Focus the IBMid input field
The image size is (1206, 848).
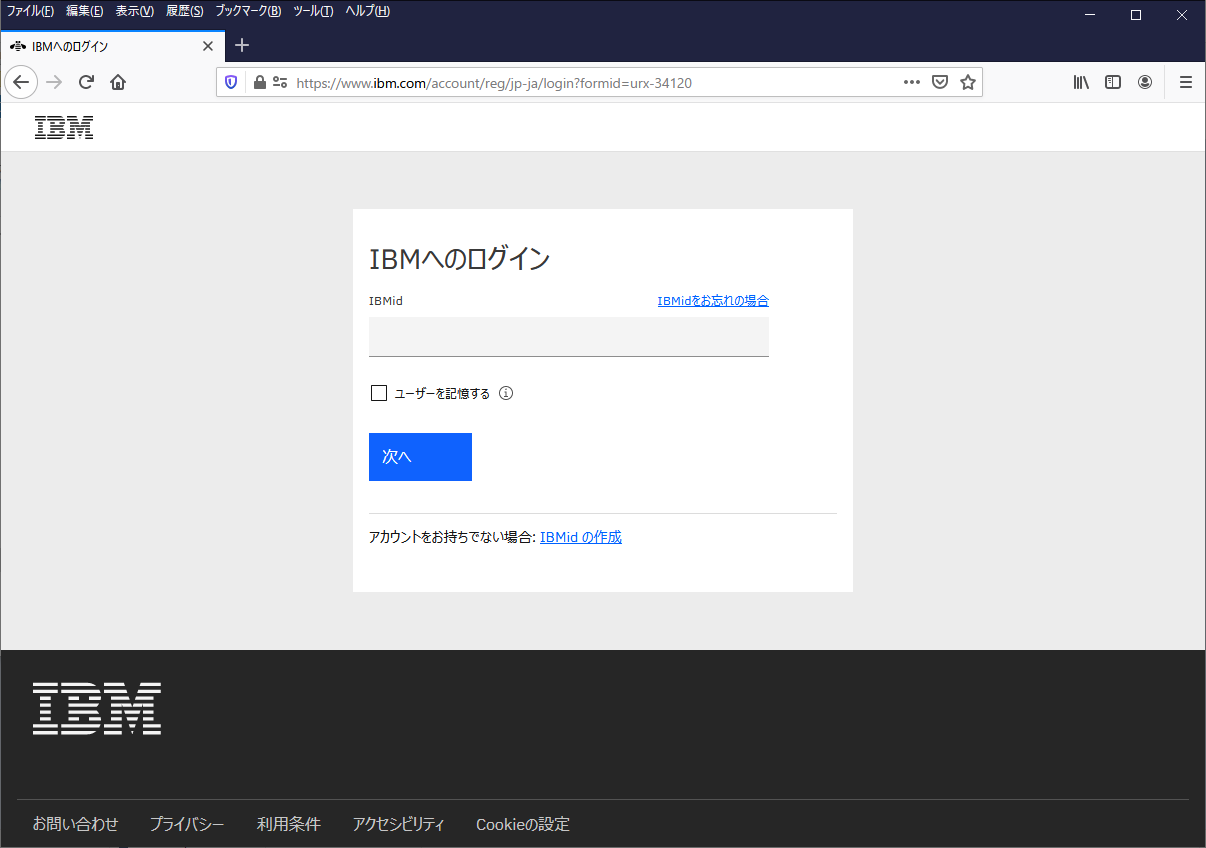[568, 336]
